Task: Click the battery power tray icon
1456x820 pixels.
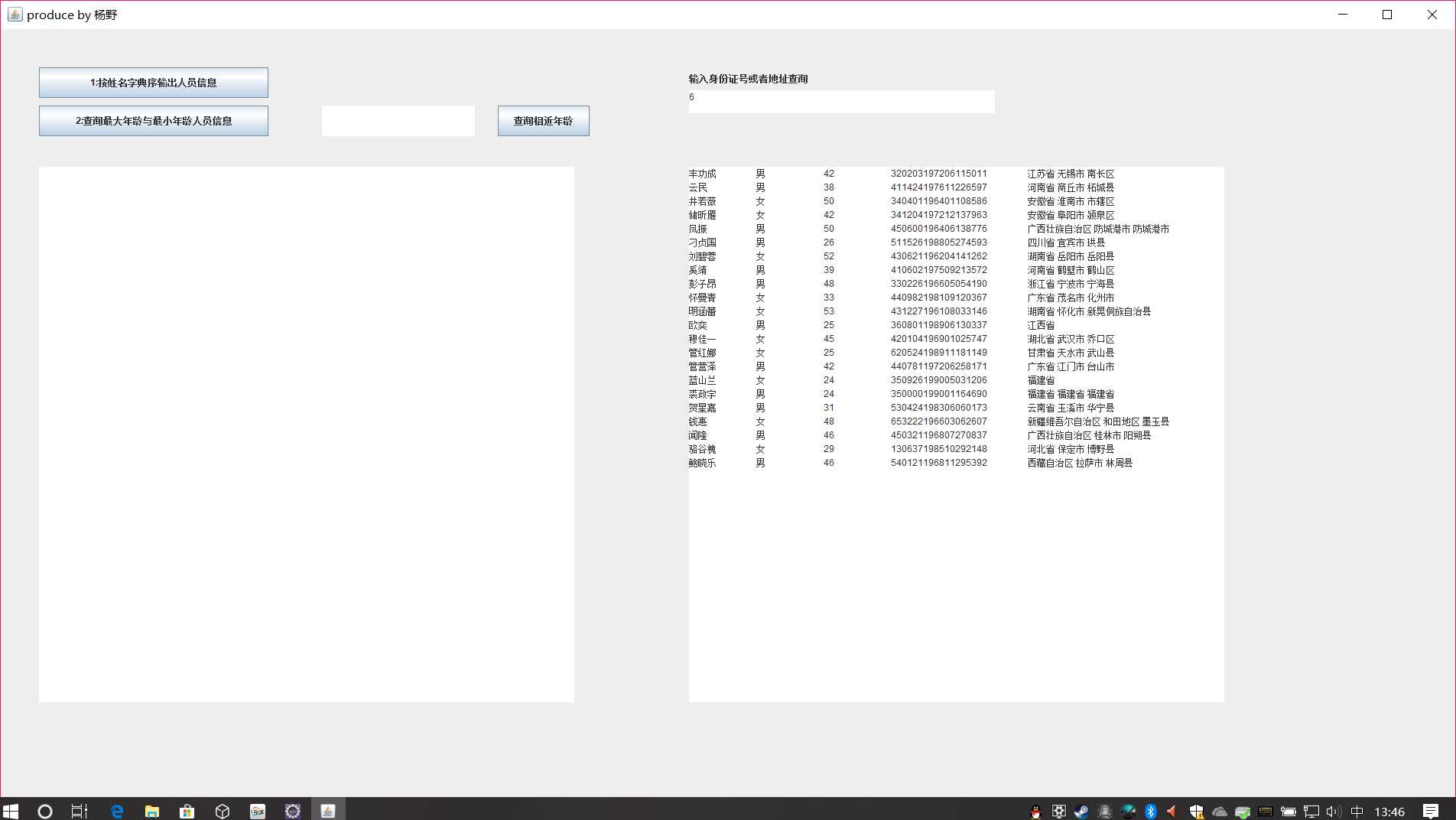Action: pos(1289,812)
